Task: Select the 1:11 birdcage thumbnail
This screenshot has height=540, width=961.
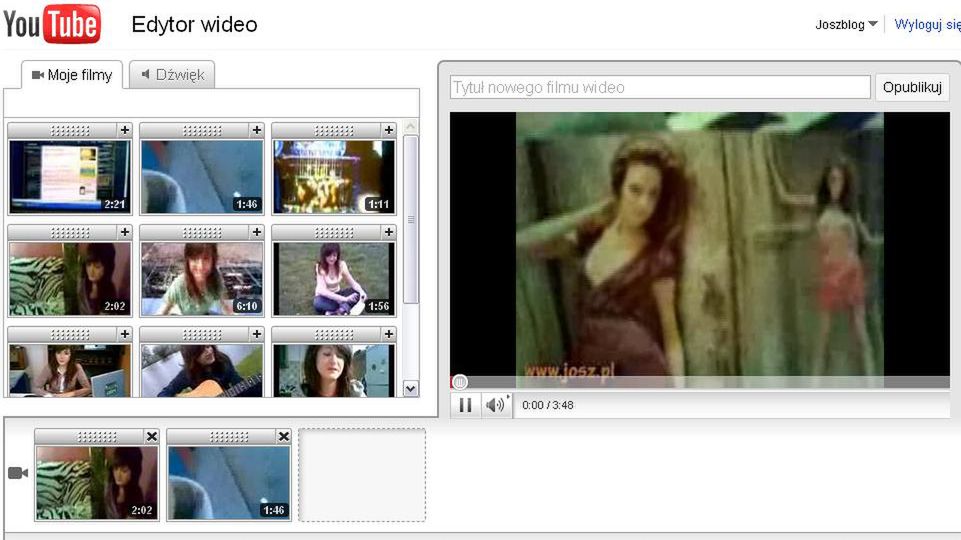Action: 333,177
